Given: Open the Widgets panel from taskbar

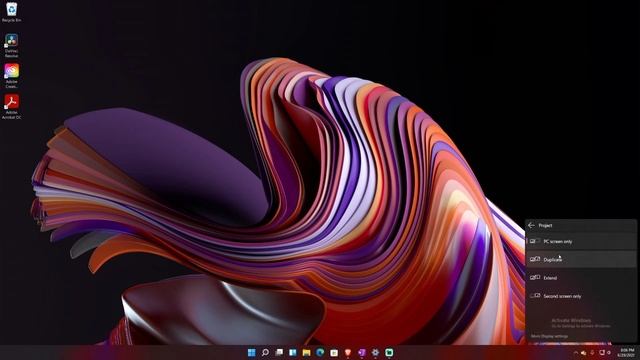Looking at the screenshot, I should click(293, 352).
